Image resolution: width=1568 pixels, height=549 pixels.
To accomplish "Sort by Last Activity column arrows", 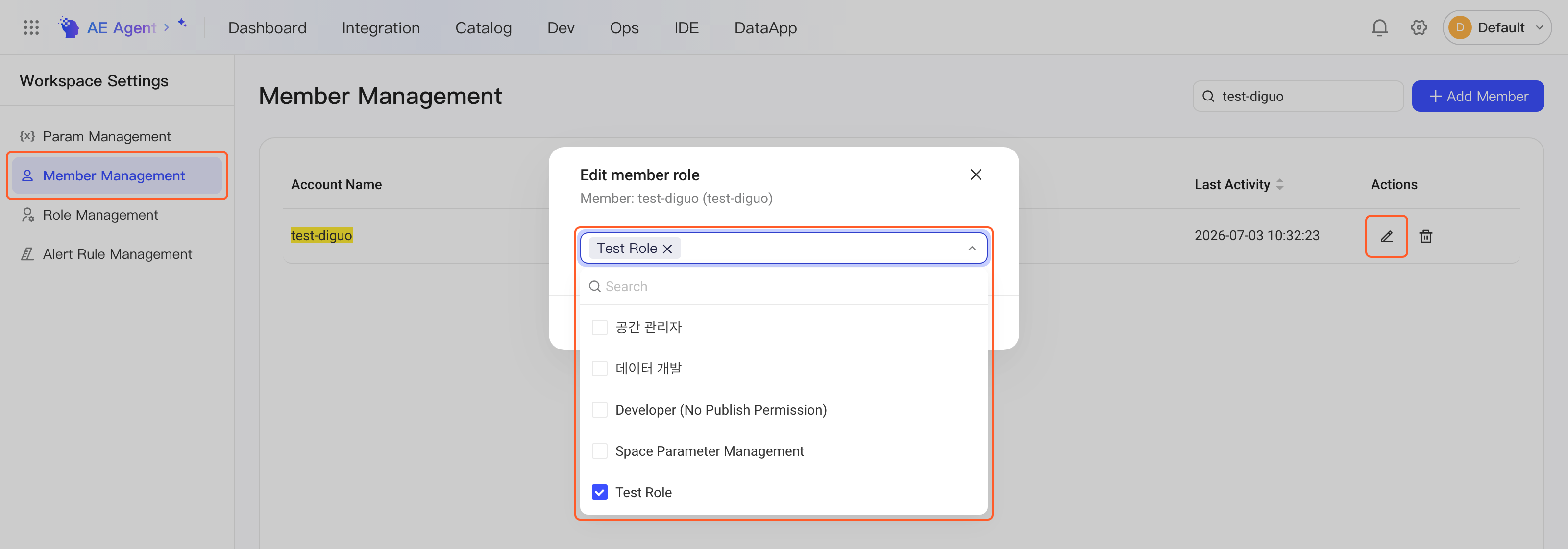I will coord(1279,184).
